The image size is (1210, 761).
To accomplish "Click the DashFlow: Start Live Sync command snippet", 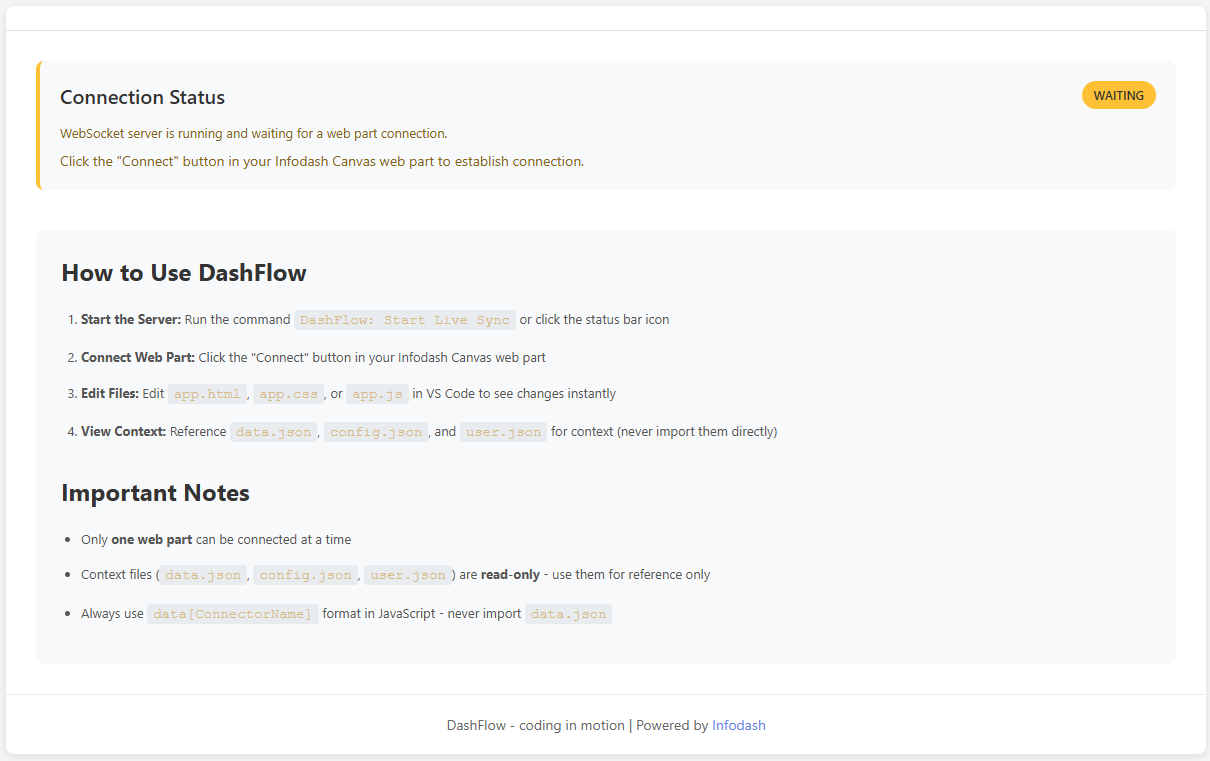I will pos(404,319).
